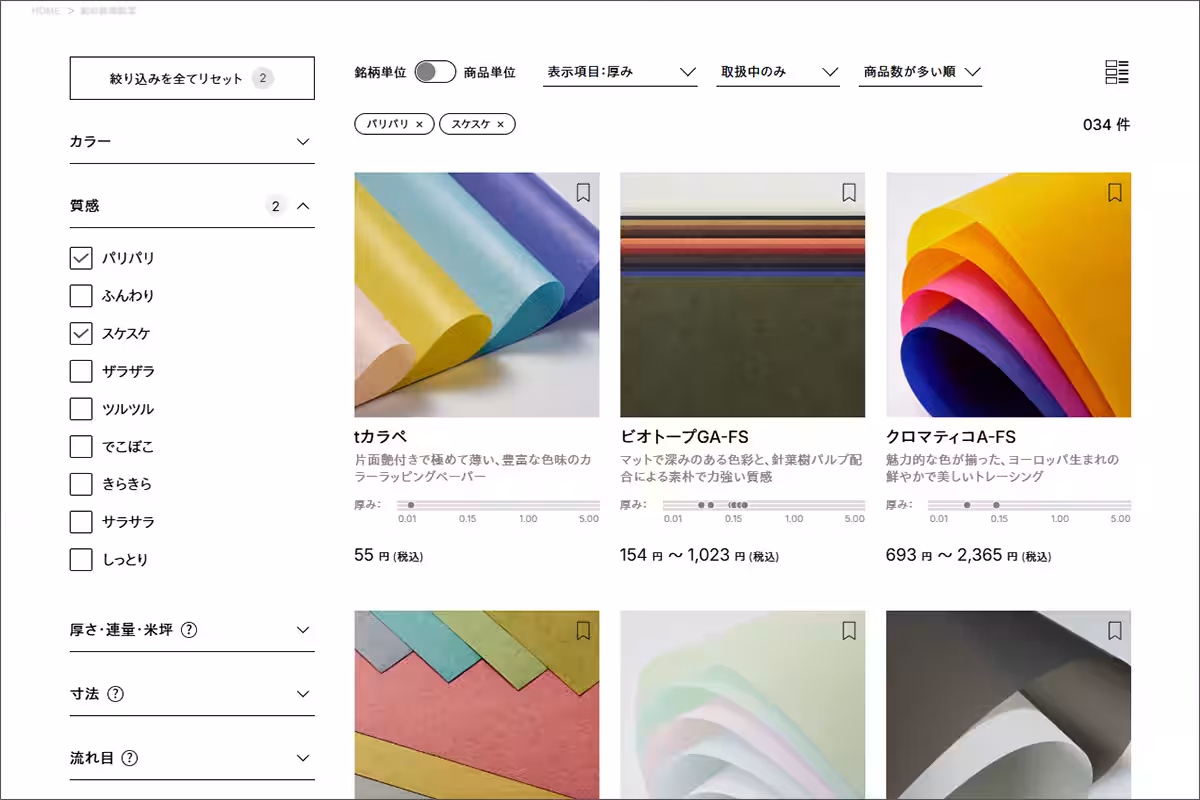Screen dimensions: 1200x800
Task: Bookmark the tカラペ product
Action: [583, 192]
